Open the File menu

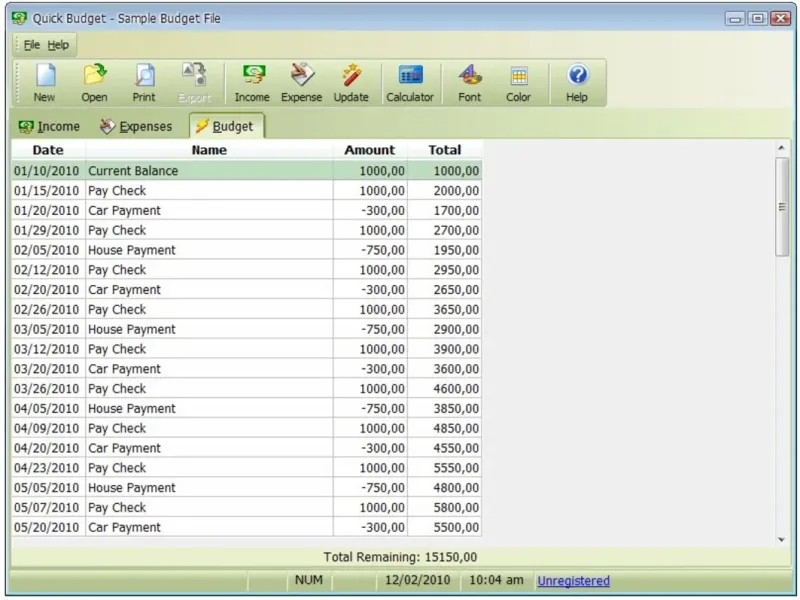pos(32,45)
